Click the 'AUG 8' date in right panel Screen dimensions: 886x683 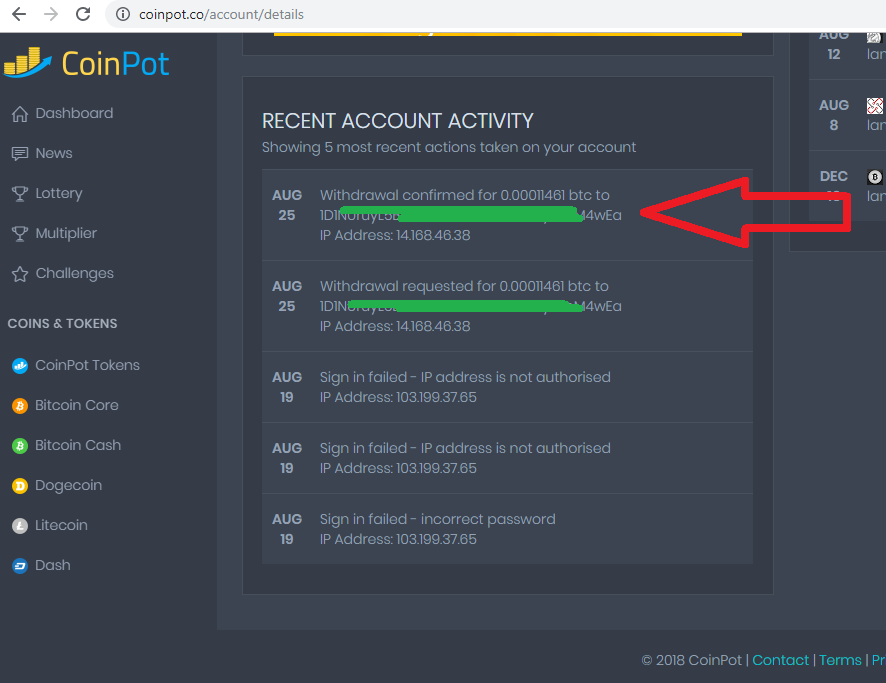[x=834, y=115]
